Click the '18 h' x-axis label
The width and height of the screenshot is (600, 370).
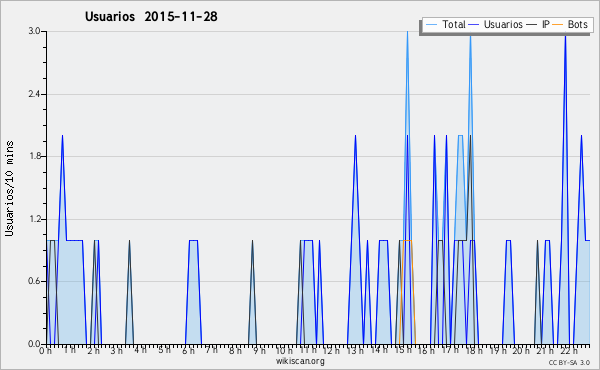474,351
